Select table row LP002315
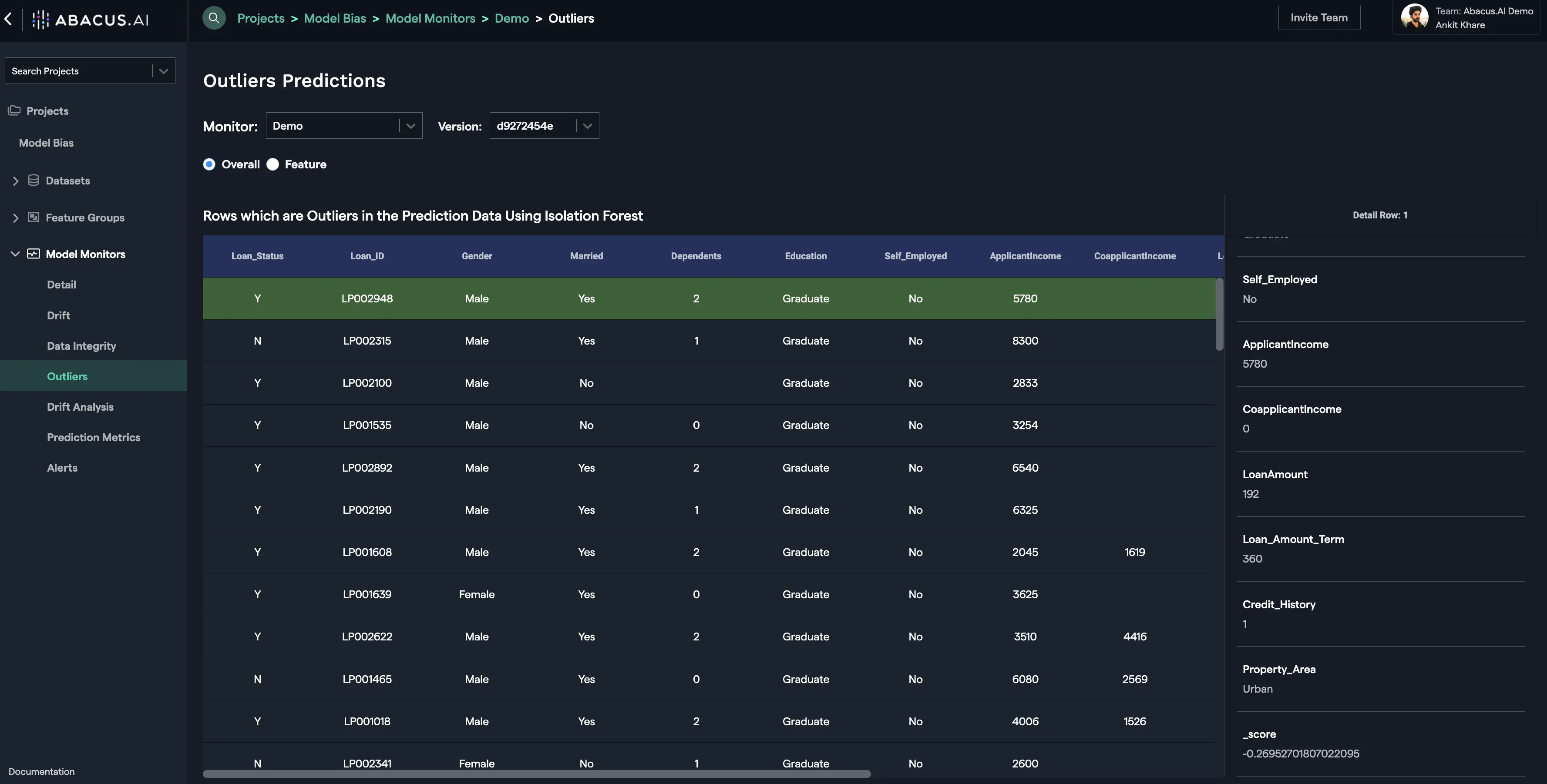 pyautogui.click(x=367, y=341)
